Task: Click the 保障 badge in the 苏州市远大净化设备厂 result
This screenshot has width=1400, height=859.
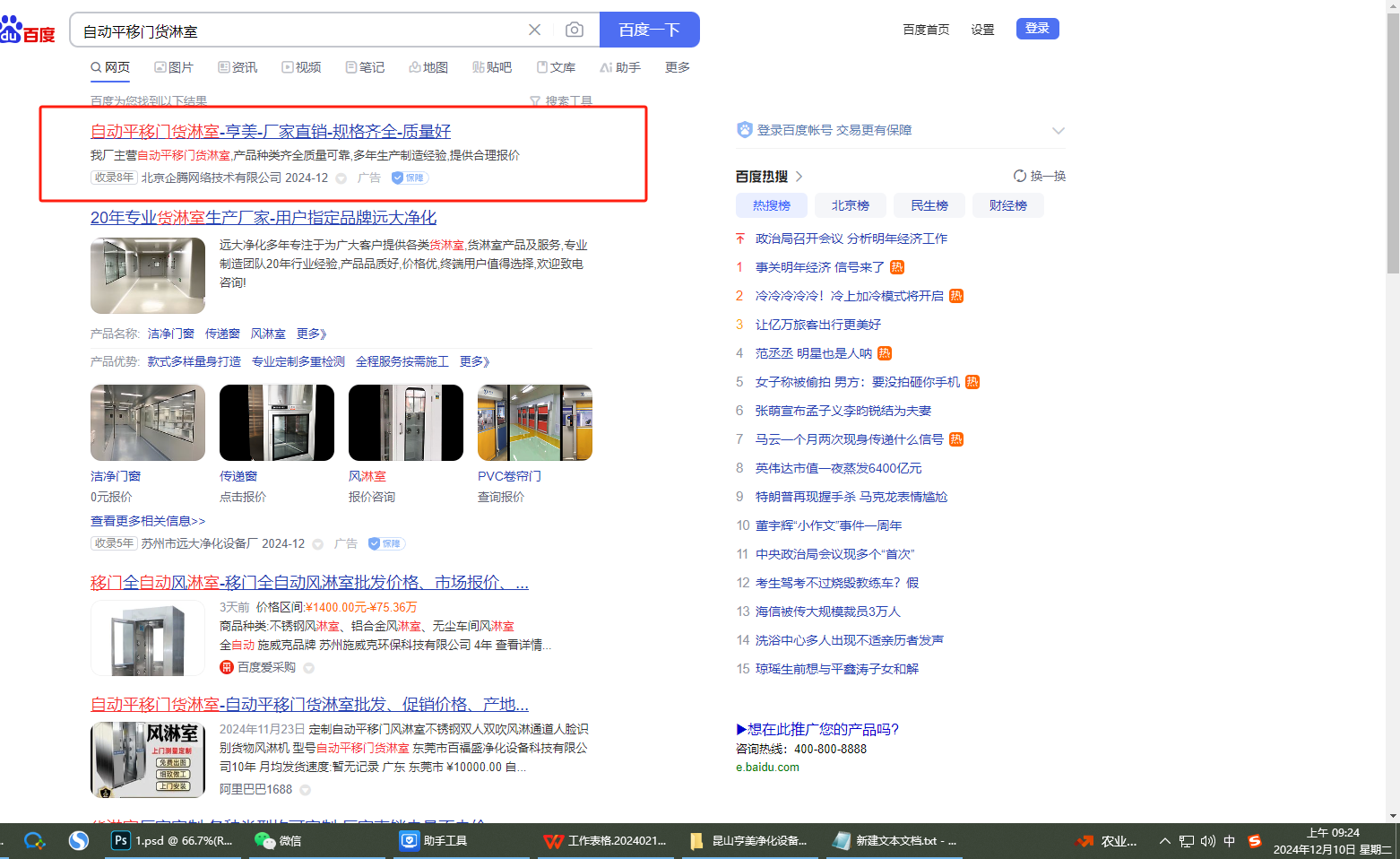Action: [x=386, y=543]
